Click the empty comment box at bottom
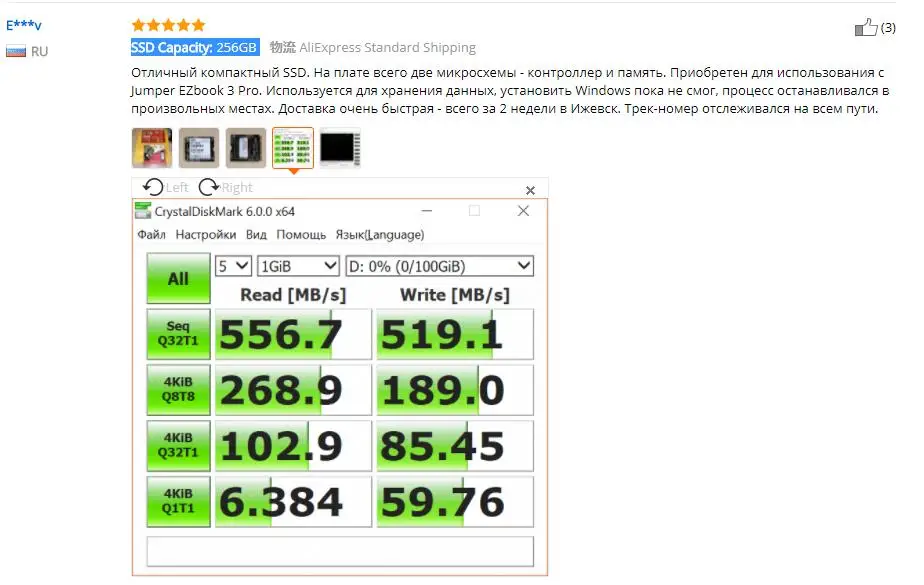924x585 pixels. point(340,551)
